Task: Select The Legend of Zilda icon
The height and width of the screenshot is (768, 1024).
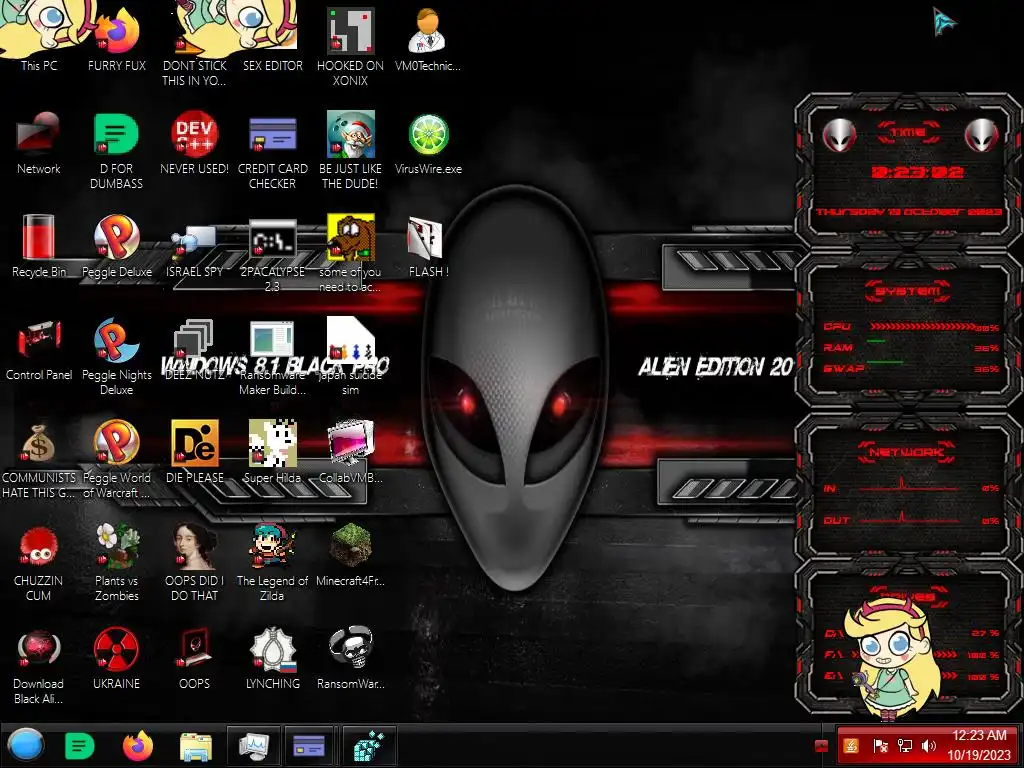Action: click(x=272, y=562)
